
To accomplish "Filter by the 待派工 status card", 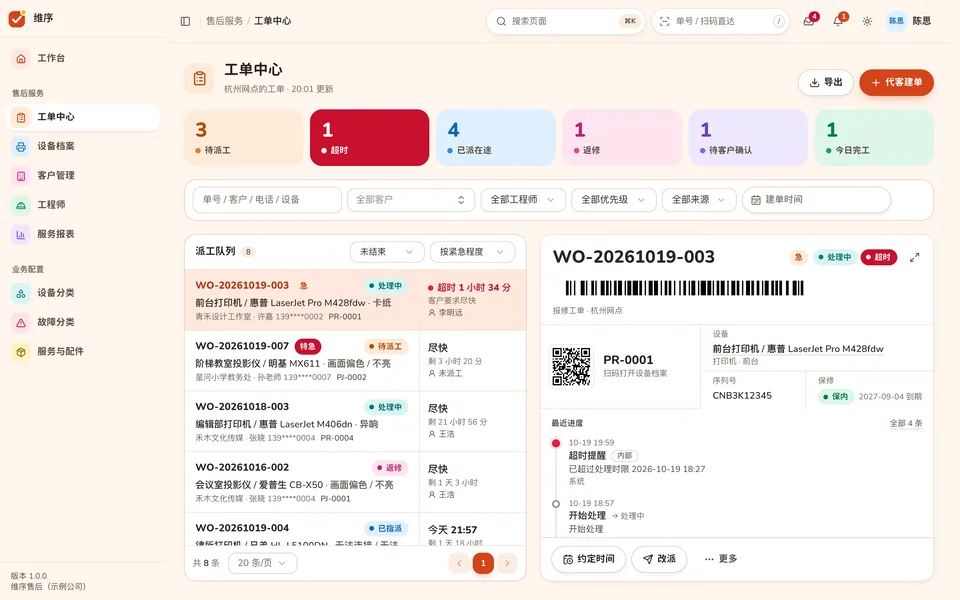I will pyautogui.click(x=244, y=138).
